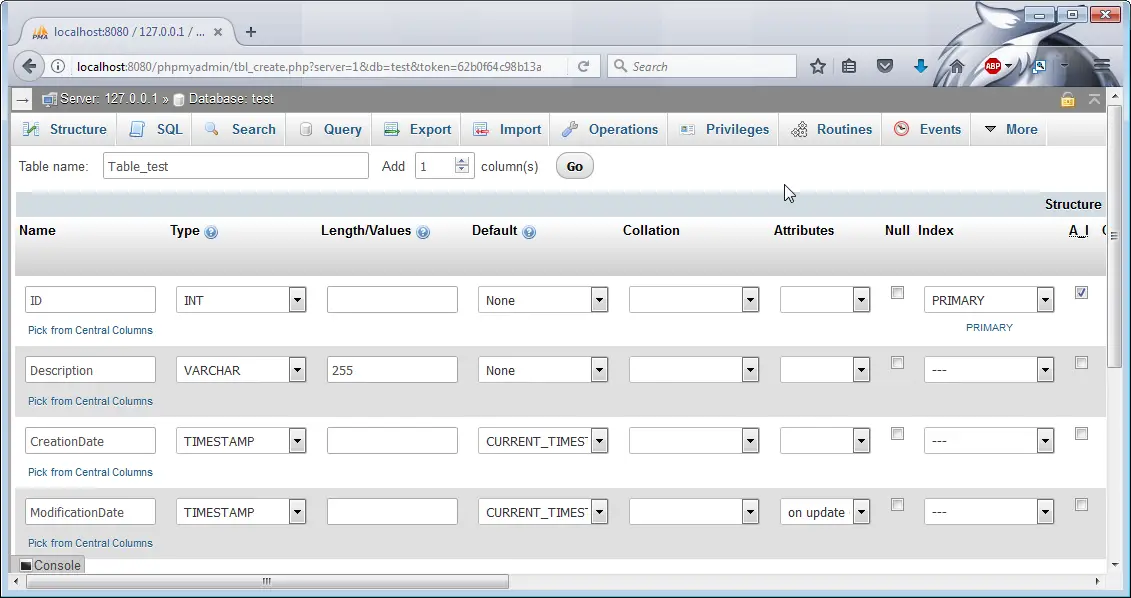This screenshot has width=1131, height=598.
Task: Open the INT type dropdown for ID
Action: click(x=241, y=300)
